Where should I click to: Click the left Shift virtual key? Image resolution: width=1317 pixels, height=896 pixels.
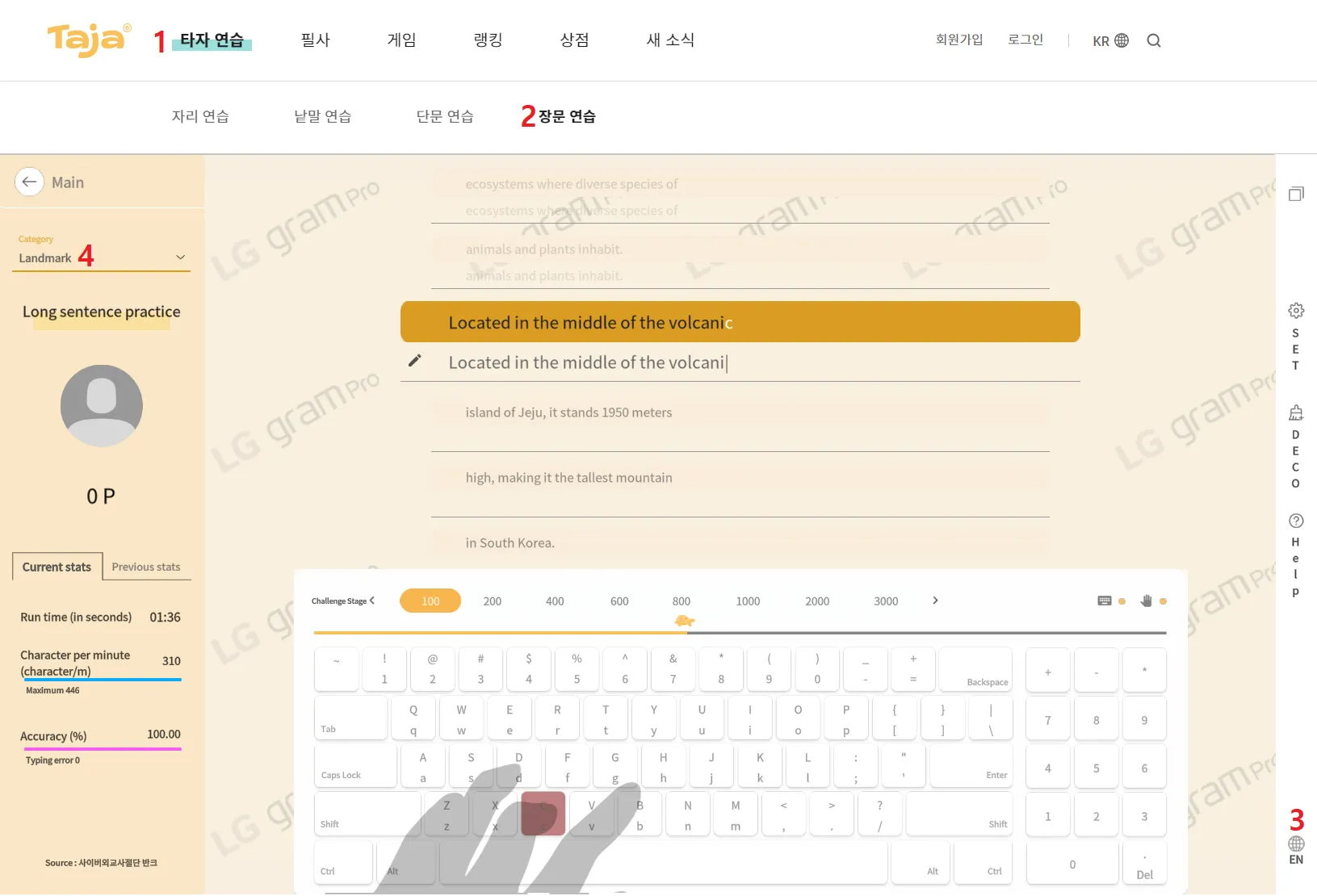(x=367, y=814)
